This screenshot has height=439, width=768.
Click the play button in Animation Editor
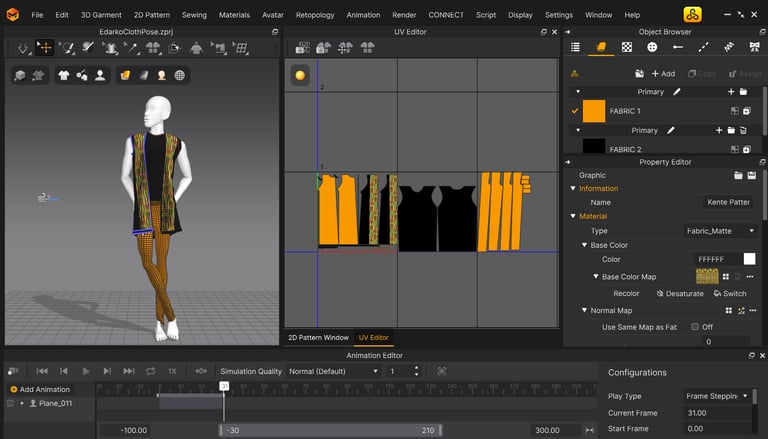[86, 371]
